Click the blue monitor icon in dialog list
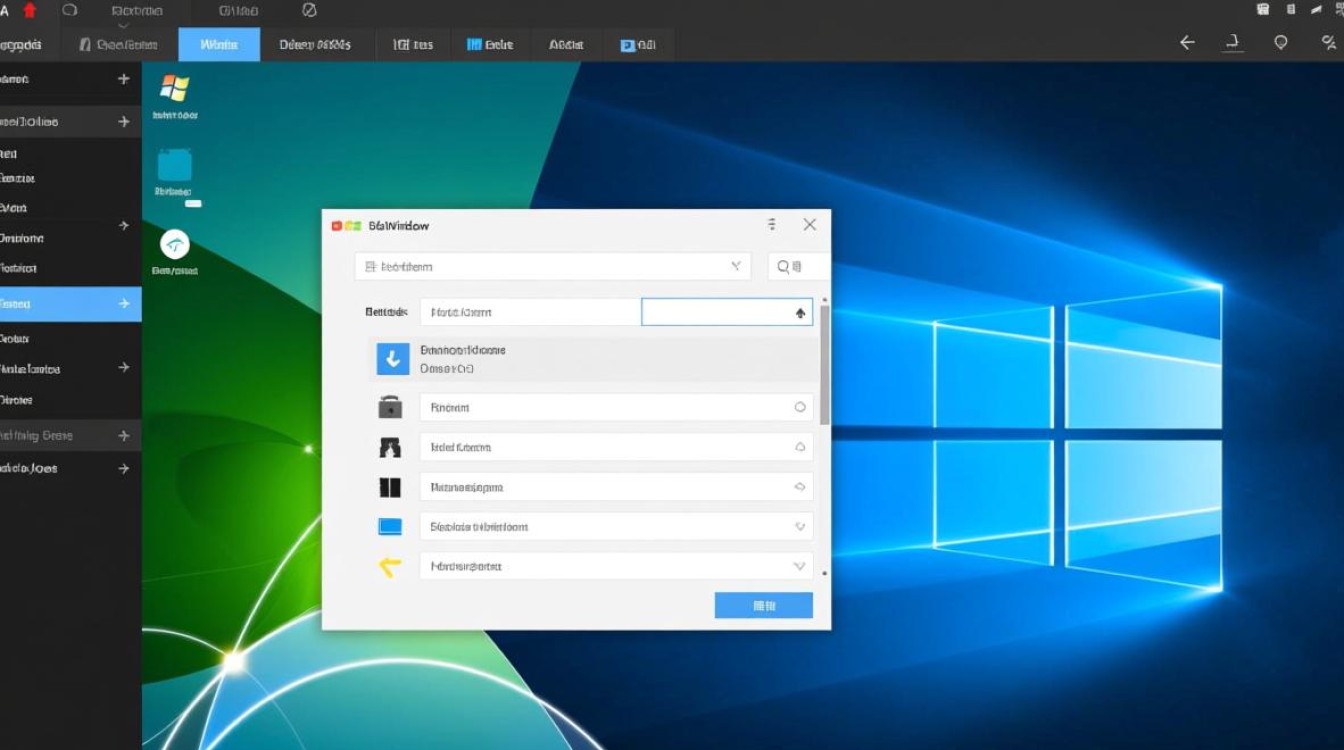1344x750 pixels. pos(389,526)
